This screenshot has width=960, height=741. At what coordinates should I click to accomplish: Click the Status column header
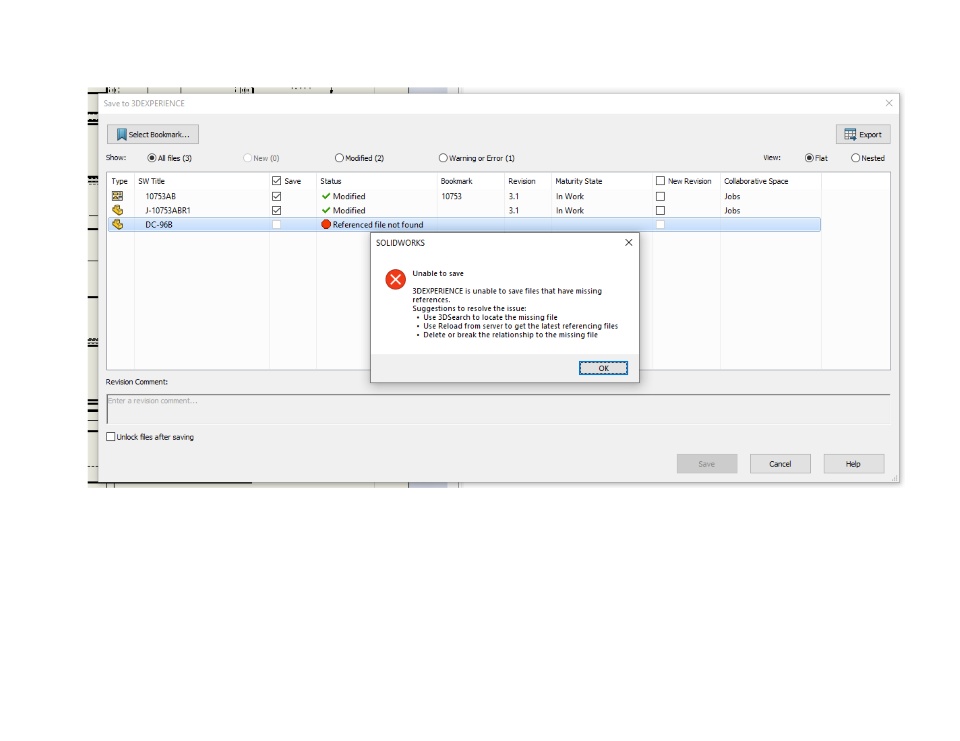[331, 181]
